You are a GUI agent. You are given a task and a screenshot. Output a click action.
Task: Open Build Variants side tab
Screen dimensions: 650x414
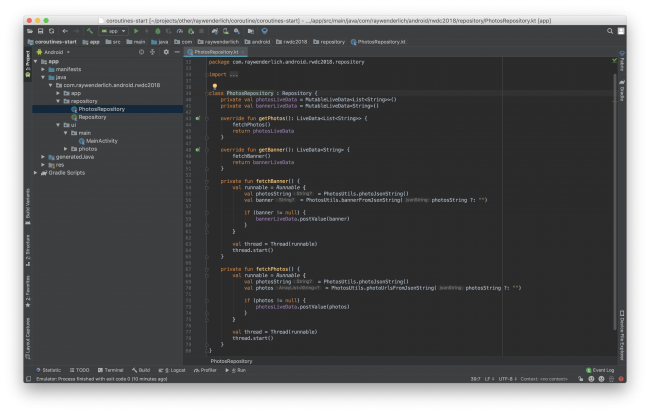coord(28,206)
